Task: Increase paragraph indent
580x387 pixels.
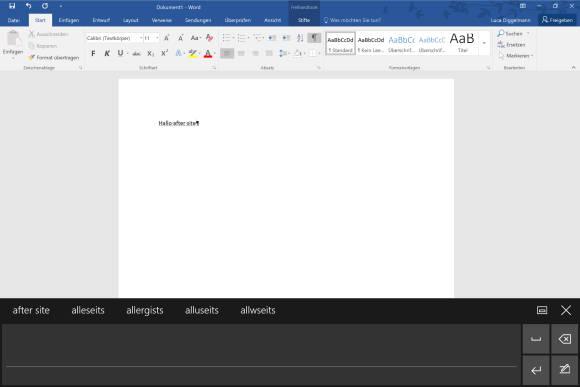Action: pyautogui.click(x=286, y=38)
